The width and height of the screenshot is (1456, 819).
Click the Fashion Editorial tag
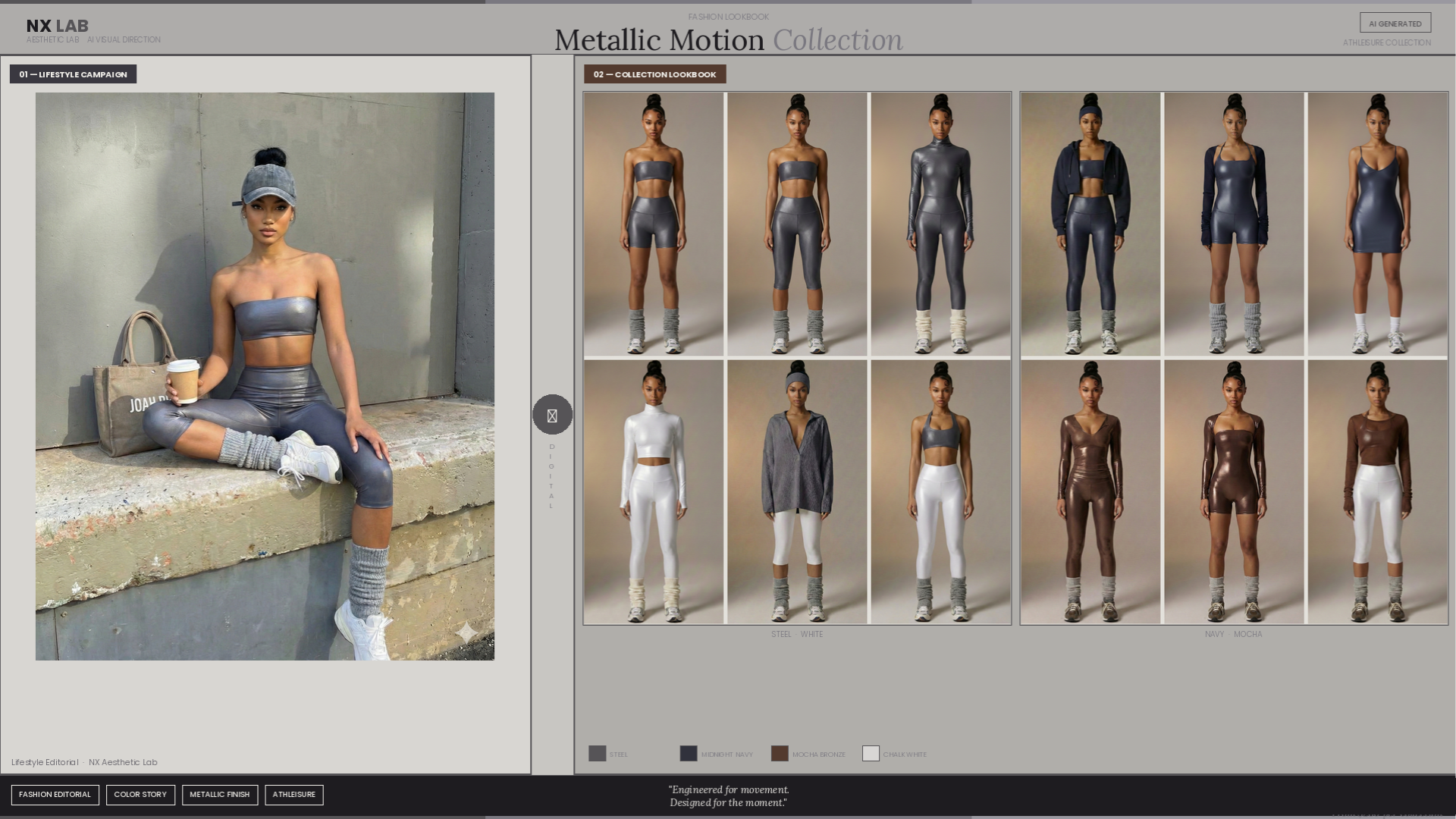(55, 795)
